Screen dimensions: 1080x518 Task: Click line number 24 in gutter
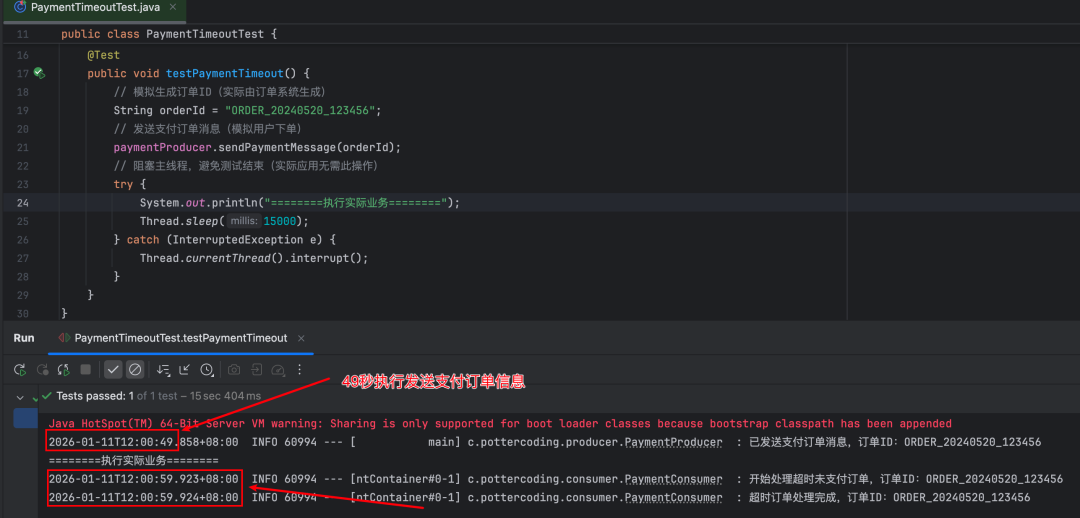[22, 203]
